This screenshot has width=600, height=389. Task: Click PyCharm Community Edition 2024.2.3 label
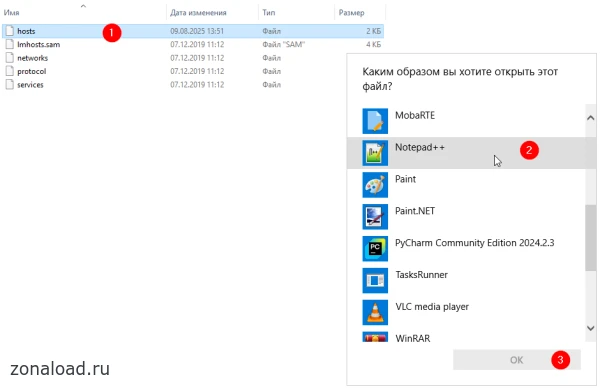tap(474, 243)
